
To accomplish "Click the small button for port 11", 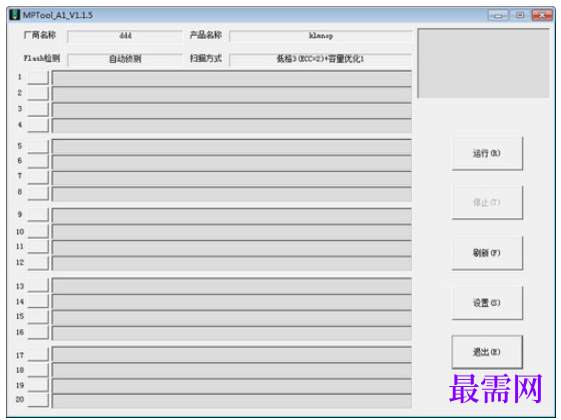I will pyautogui.click(x=38, y=246).
